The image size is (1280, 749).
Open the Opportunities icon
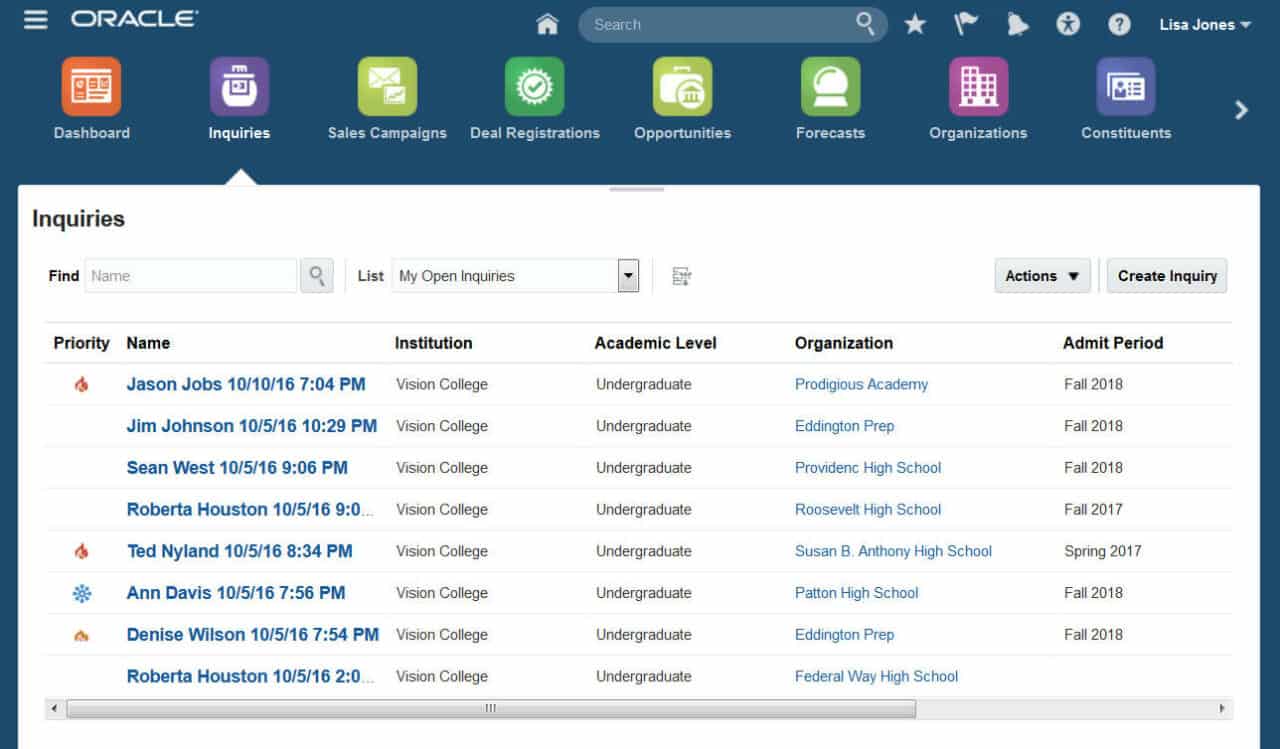coord(682,86)
